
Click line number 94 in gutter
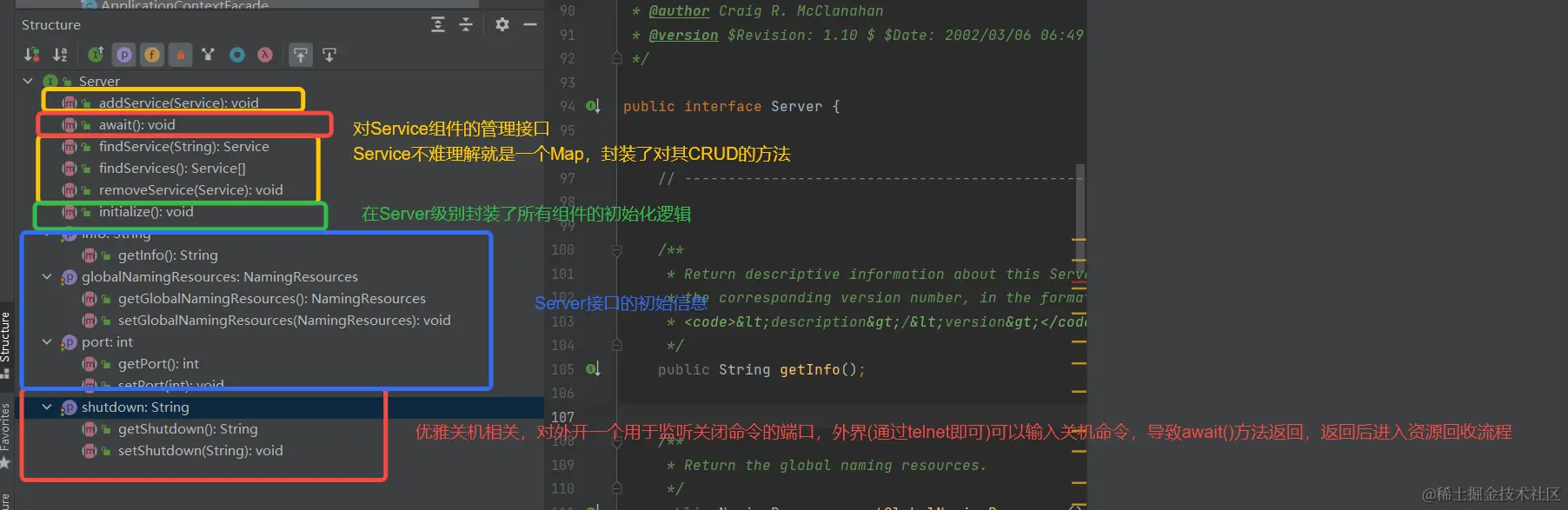pyautogui.click(x=567, y=106)
